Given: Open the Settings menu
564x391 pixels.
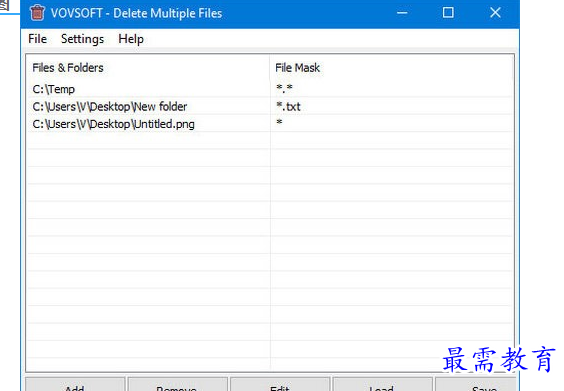Looking at the screenshot, I should tap(82, 39).
